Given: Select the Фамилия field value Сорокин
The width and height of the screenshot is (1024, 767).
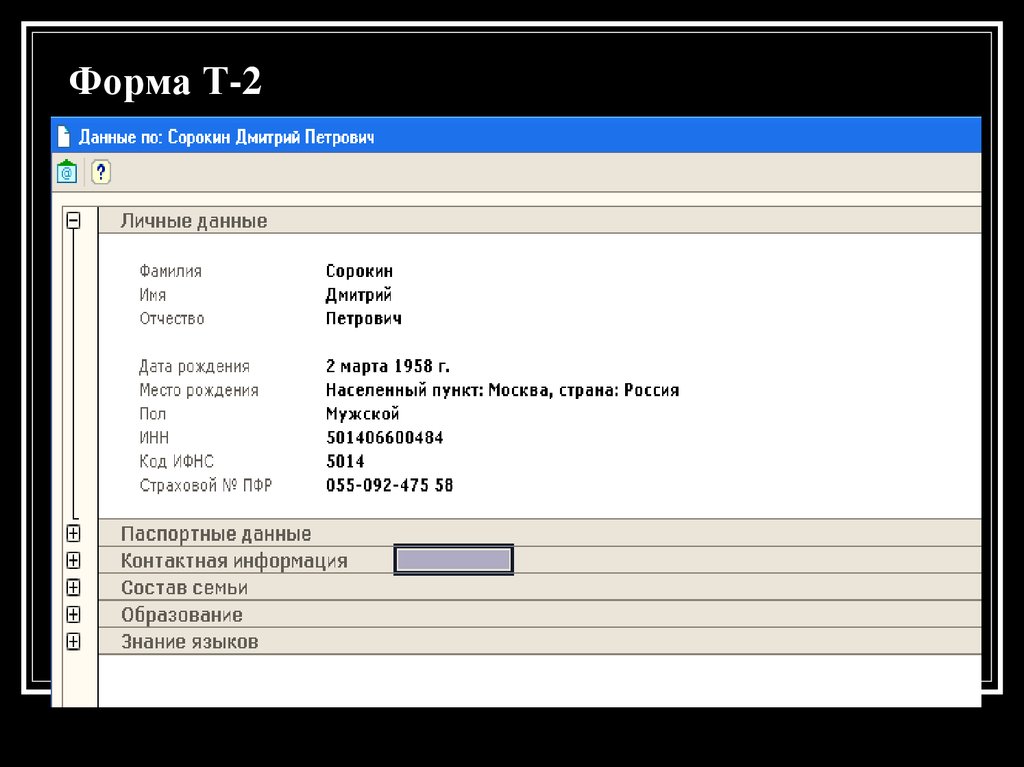Looking at the screenshot, I should point(361,270).
